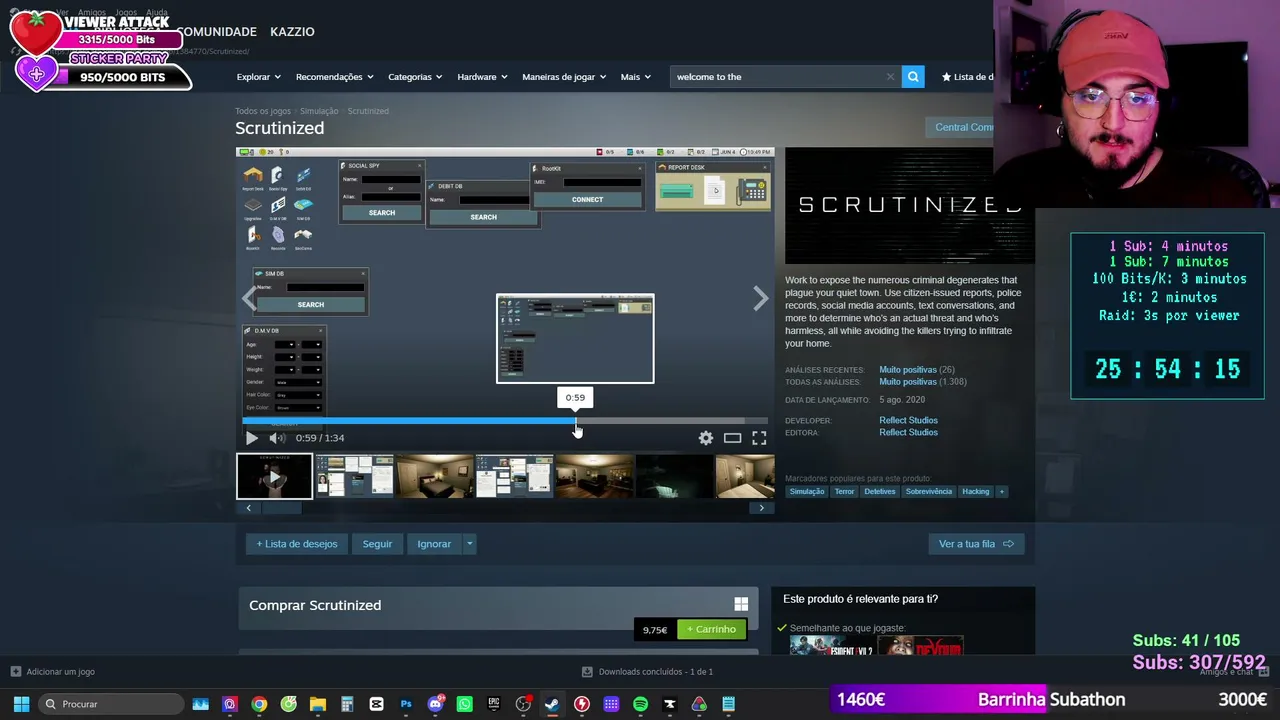Go to Todos os jogos breadcrumb

click(x=263, y=111)
